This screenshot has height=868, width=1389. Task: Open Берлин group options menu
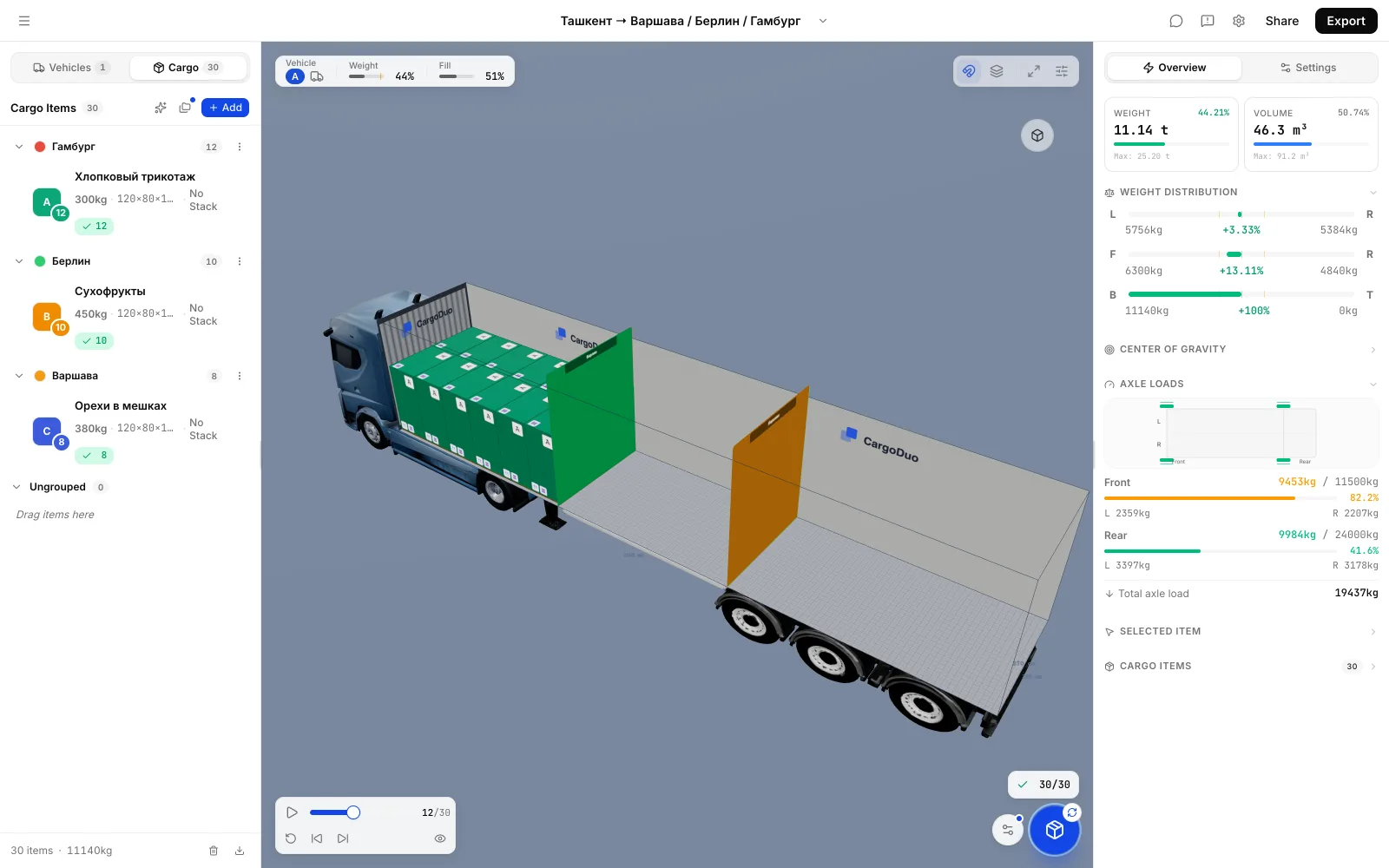240,261
